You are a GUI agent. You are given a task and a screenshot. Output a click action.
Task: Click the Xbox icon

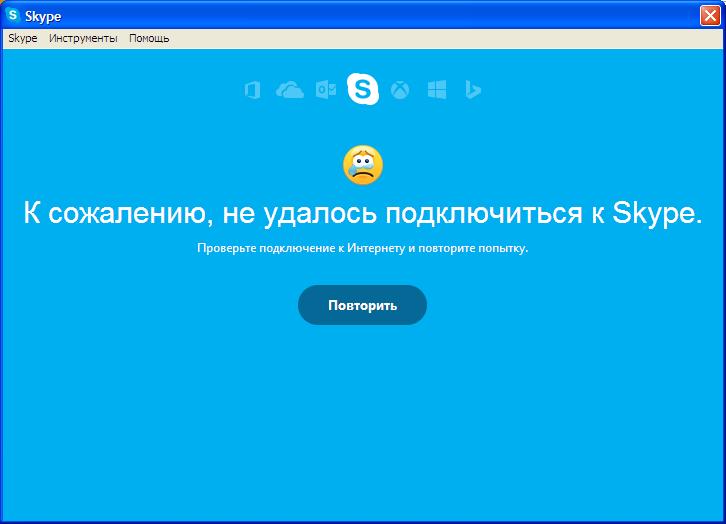point(400,90)
